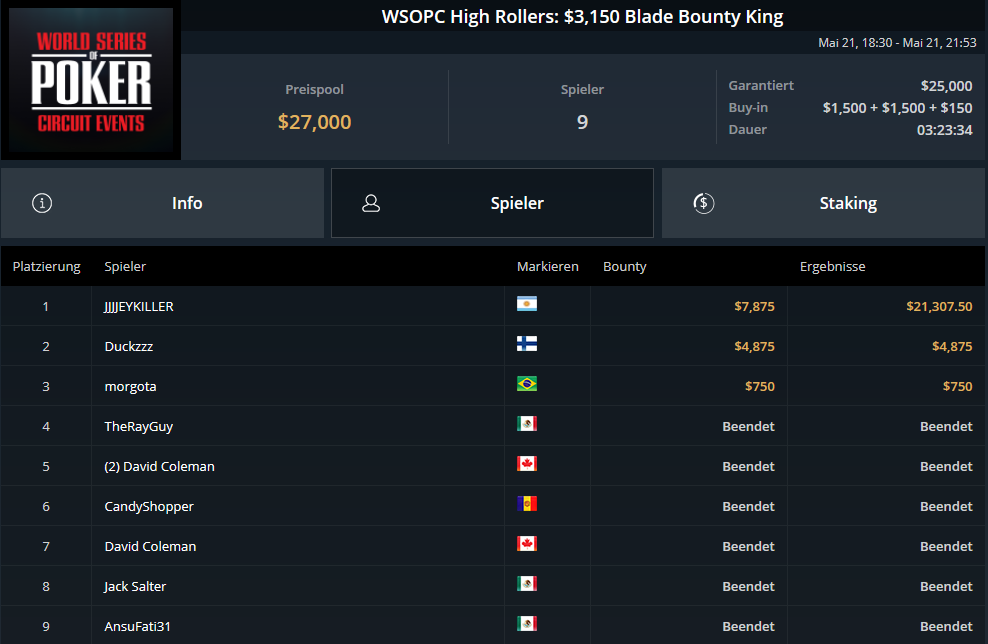Click the info circle icon
This screenshot has width=988, height=644.
click(x=42, y=203)
